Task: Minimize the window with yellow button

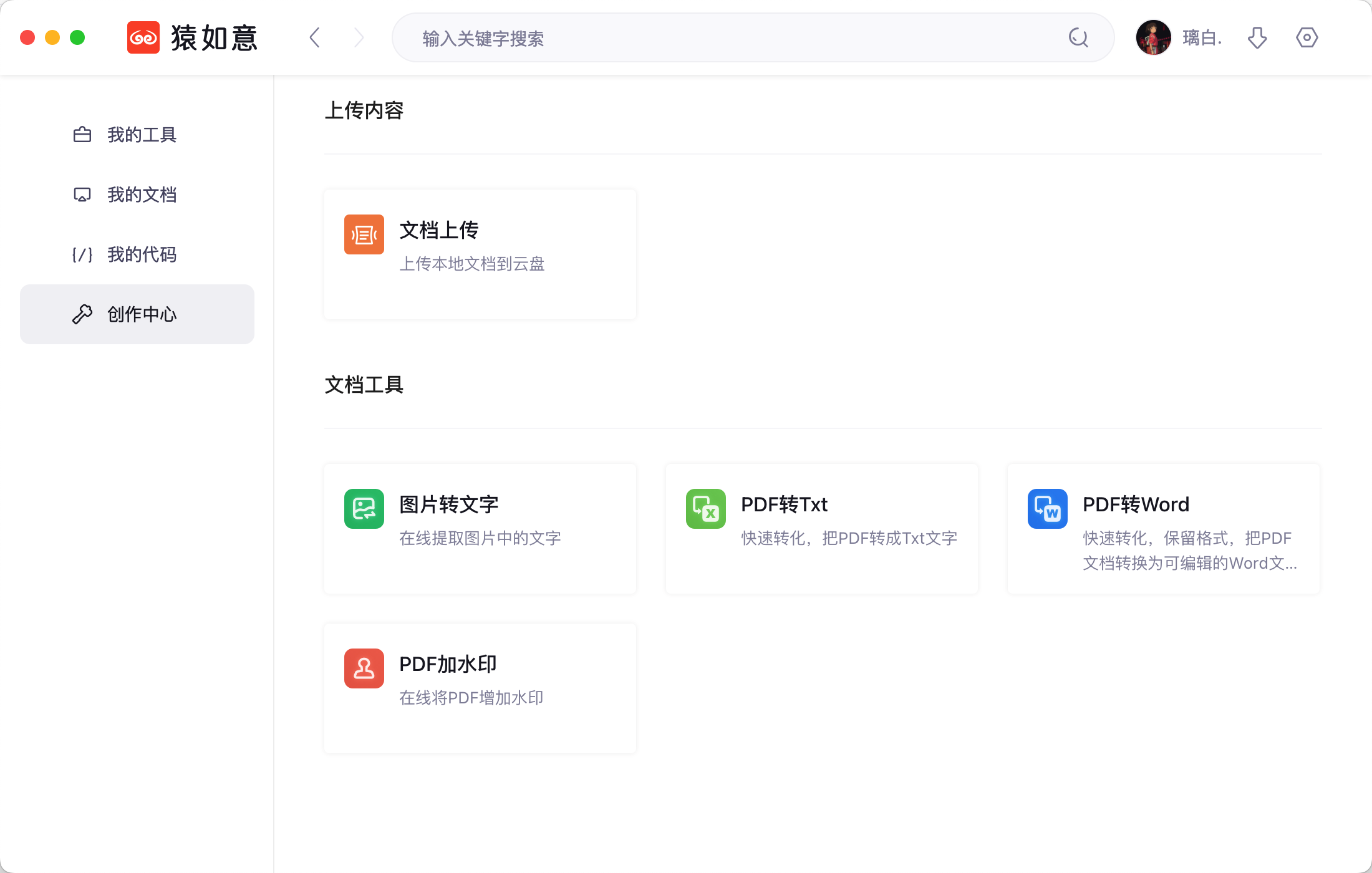Action: [x=52, y=37]
